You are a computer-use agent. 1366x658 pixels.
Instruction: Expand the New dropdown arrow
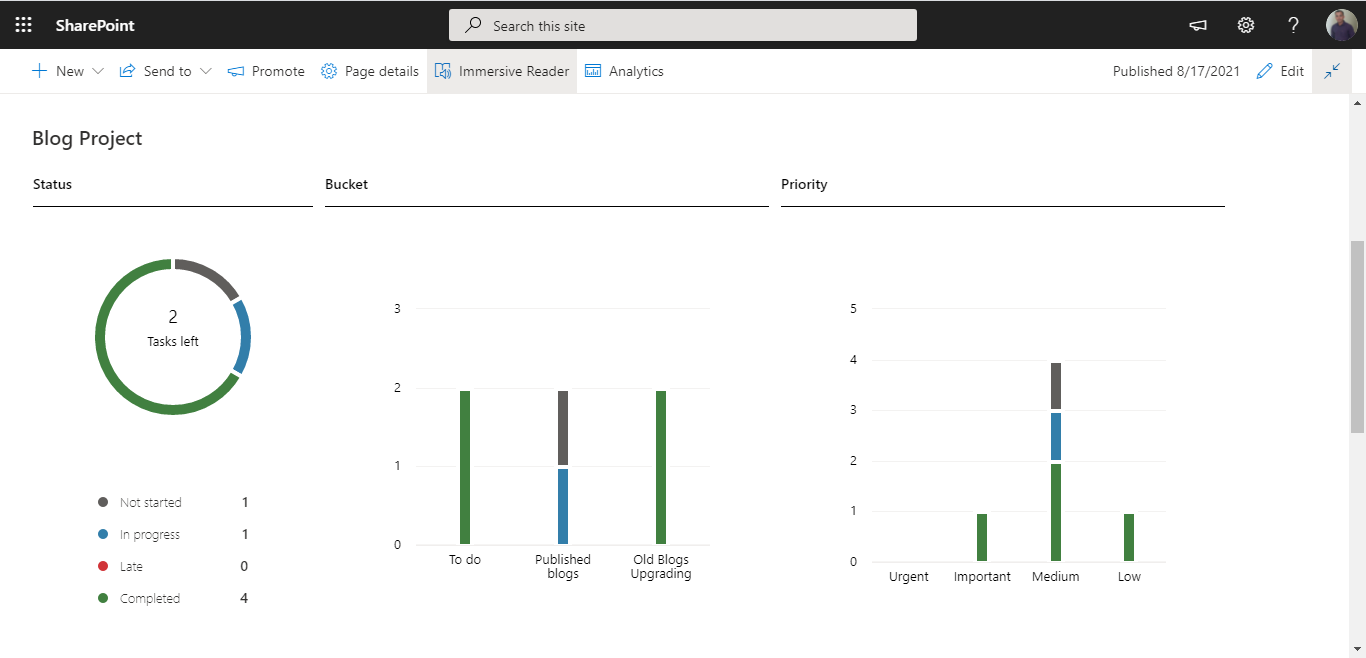coord(97,70)
